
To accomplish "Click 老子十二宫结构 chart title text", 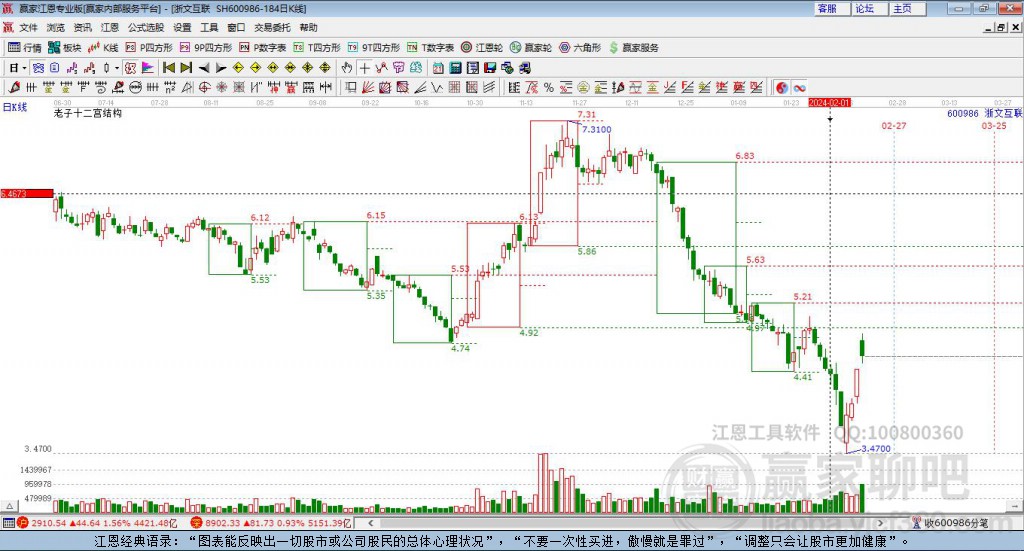I will coord(88,114).
